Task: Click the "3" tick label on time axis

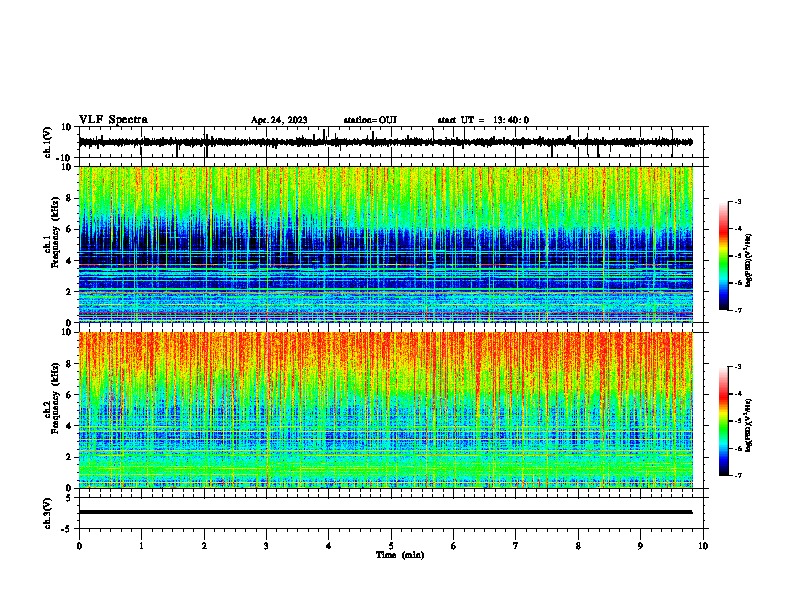Action: click(x=266, y=546)
